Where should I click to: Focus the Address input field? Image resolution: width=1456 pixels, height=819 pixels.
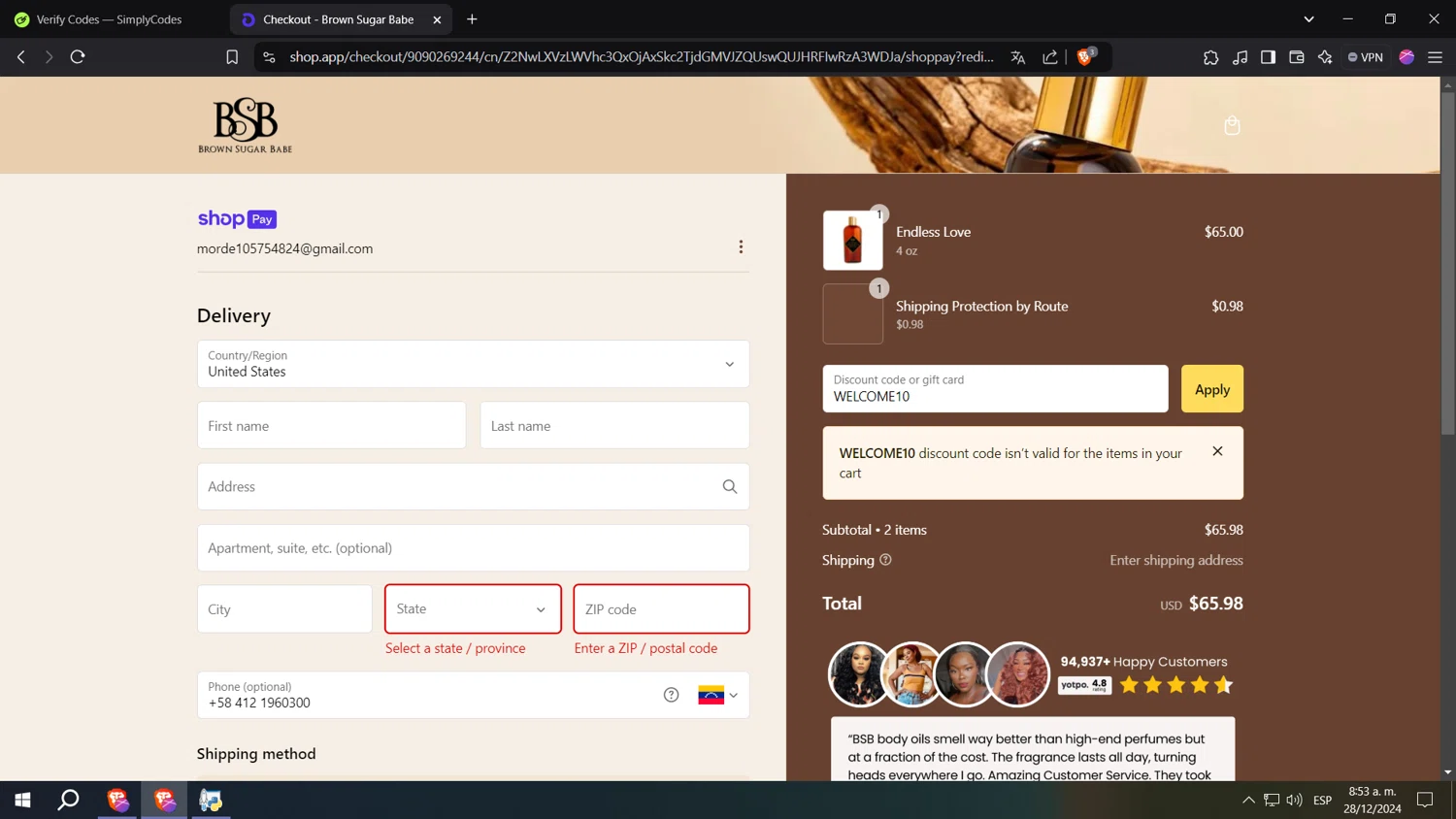[x=473, y=486]
